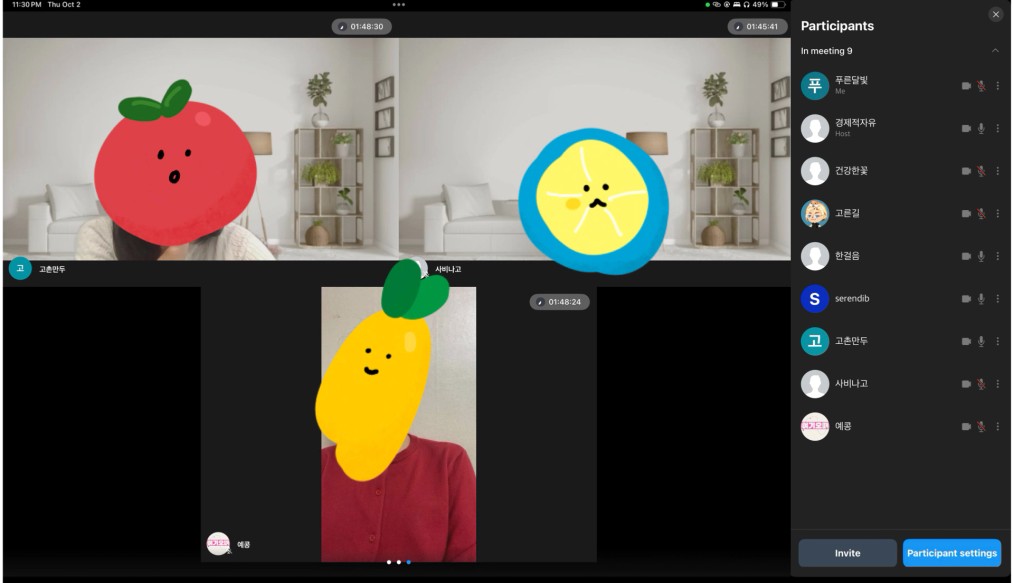This screenshot has width=1013, height=583.
Task: Click the 예콩 name label on video tile
Action: pyautogui.click(x=244, y=545)
